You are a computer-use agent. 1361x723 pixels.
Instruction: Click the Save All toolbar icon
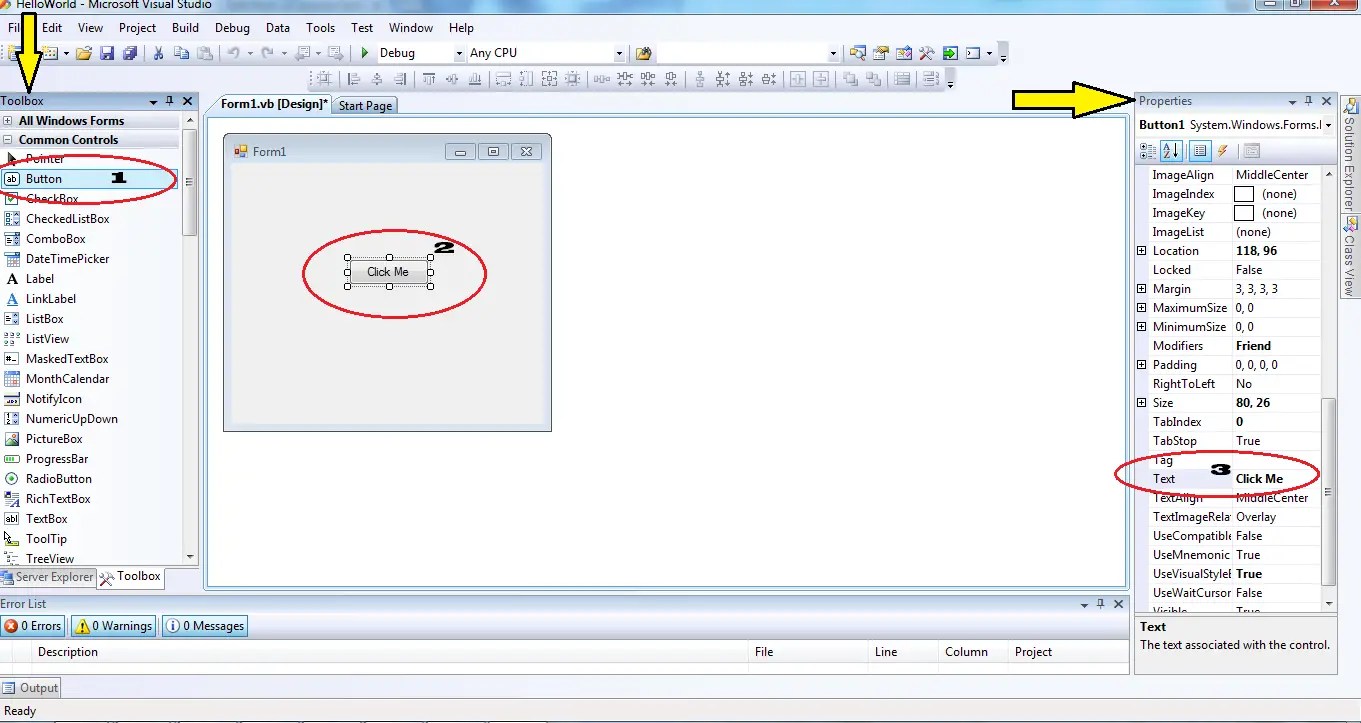130,52
